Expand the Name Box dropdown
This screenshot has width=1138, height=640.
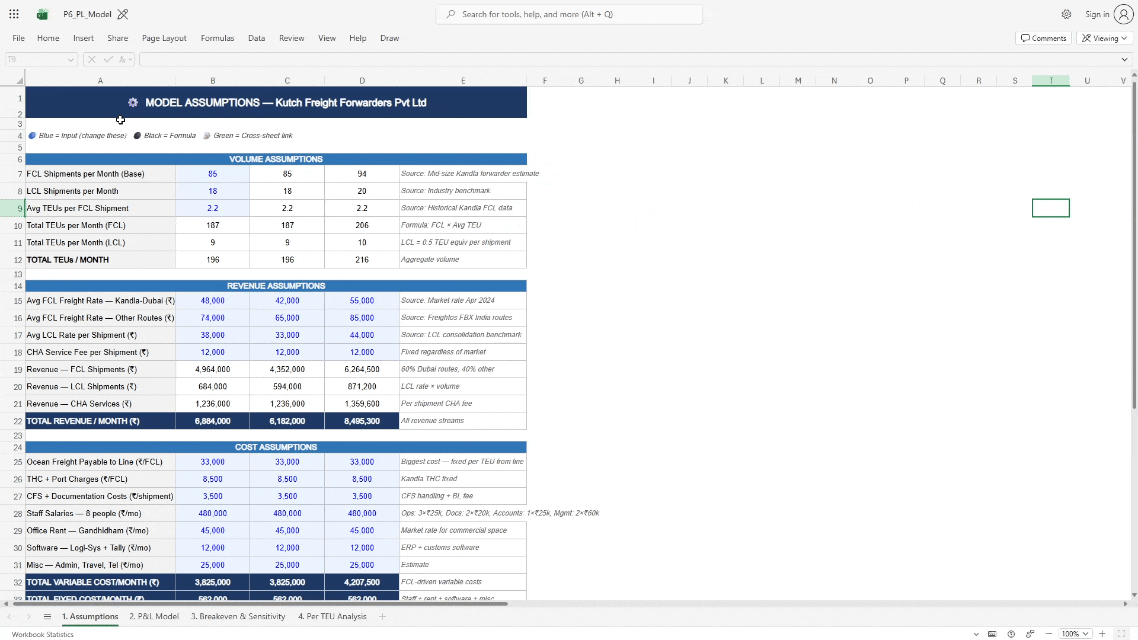[x=70, y=60]
